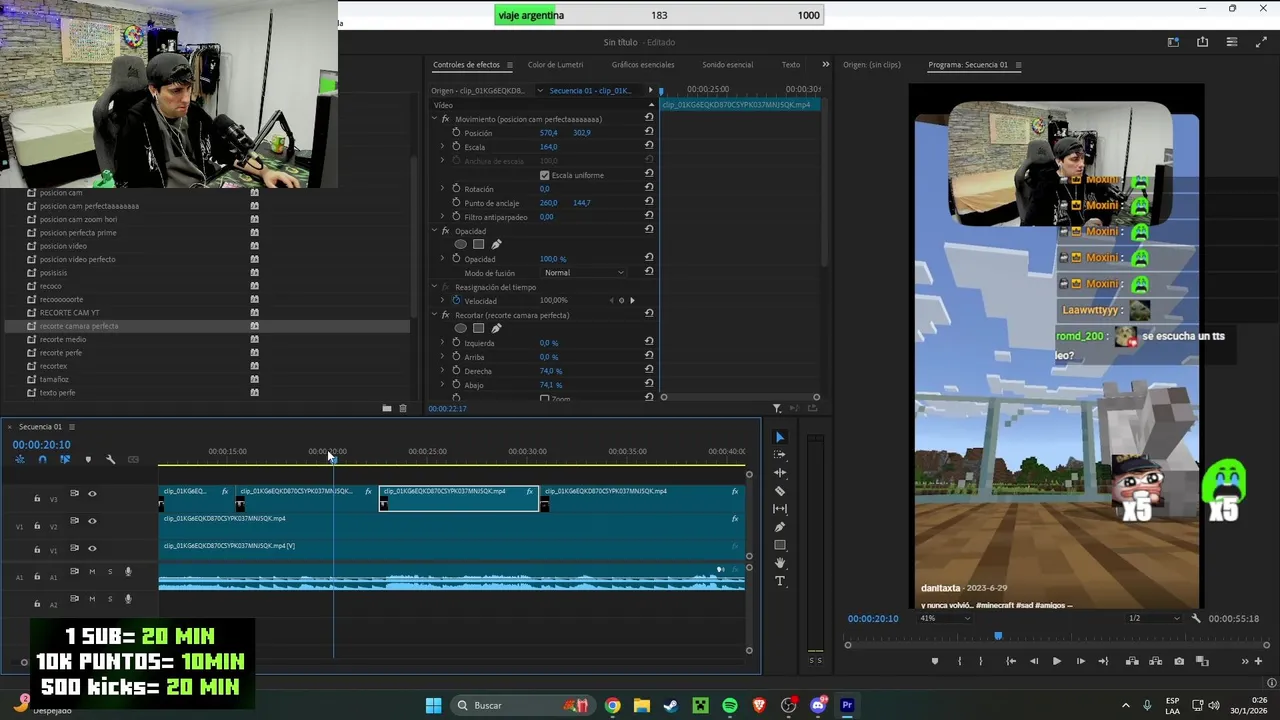Viewport: 1280px width, 720px height.
Task: Step forward one frame
Action: (x=1080, y=661)
